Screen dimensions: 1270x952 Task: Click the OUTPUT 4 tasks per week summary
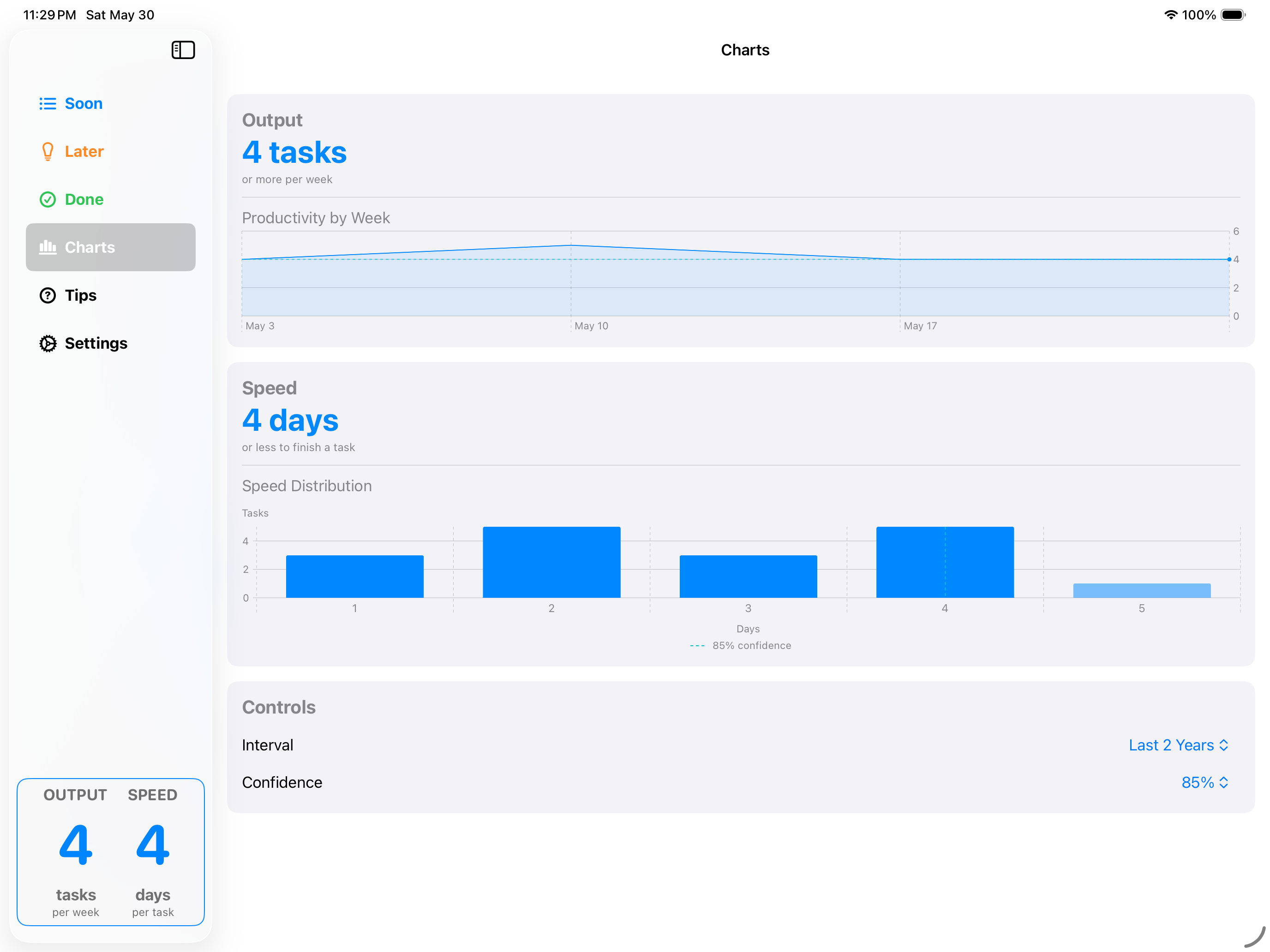[75, 852]
